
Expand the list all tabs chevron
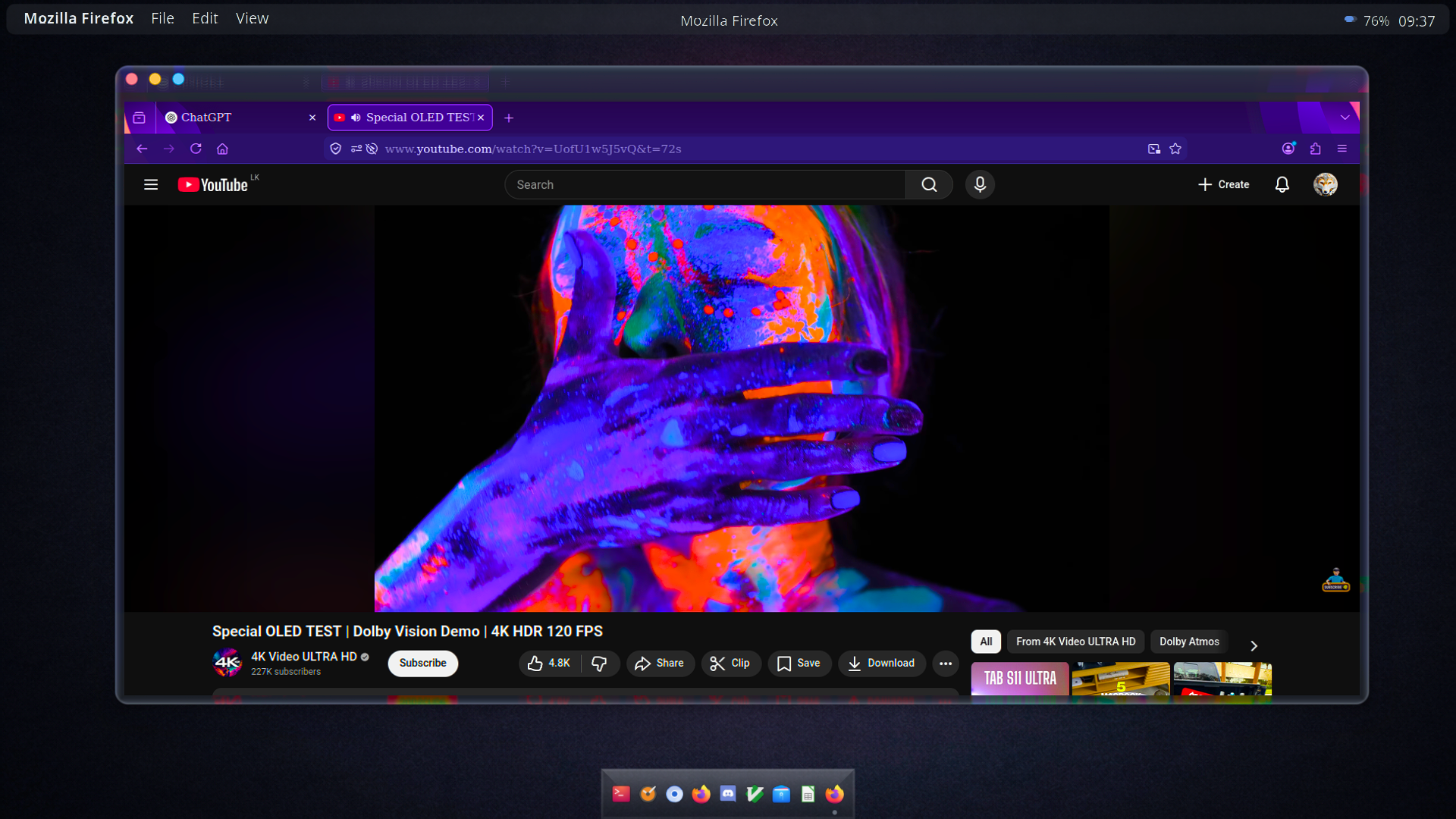pyautogui.click(x=1345, y=118)
